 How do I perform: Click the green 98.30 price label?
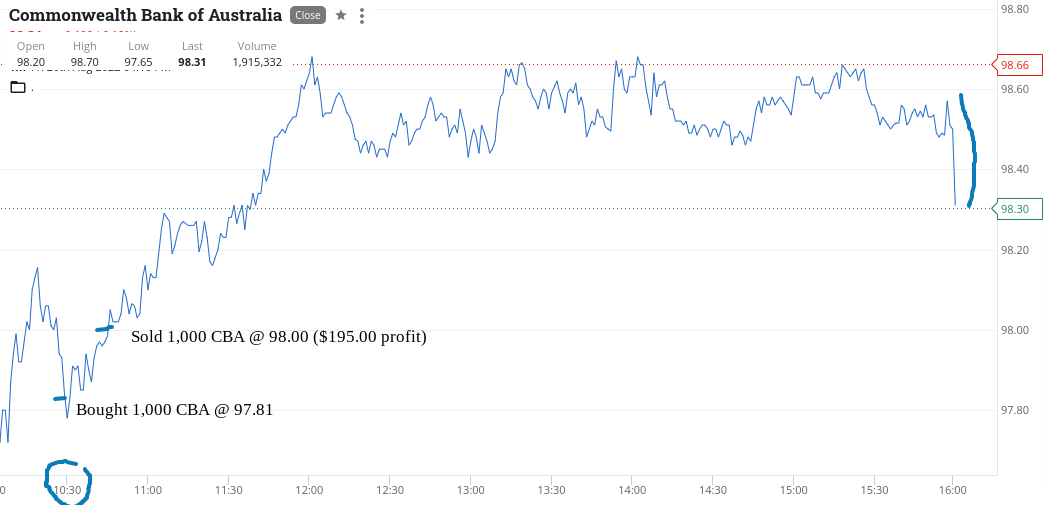coord(1014,209)
